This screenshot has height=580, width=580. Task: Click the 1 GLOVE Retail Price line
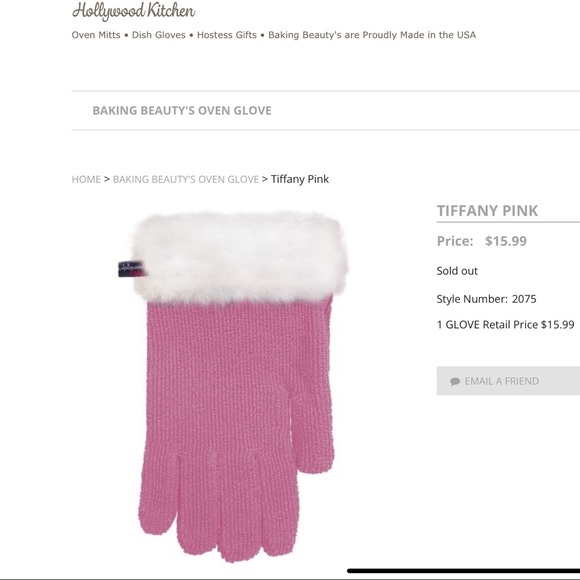(x=505, y=325)
